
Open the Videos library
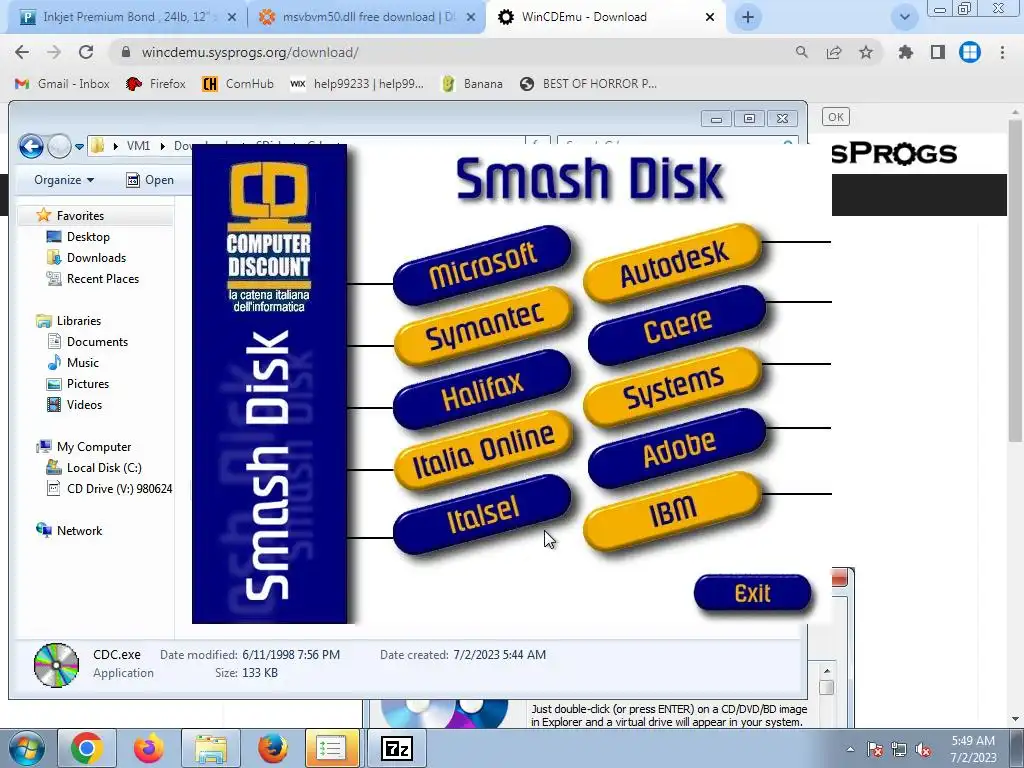point(84,404)
